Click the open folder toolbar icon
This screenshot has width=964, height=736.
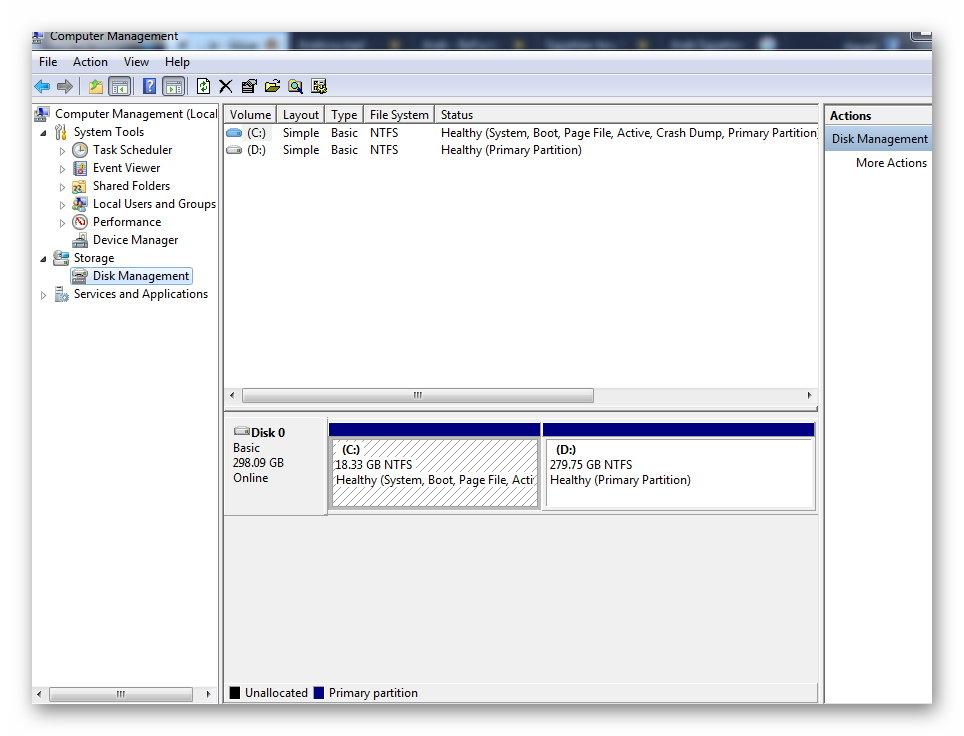272,86
